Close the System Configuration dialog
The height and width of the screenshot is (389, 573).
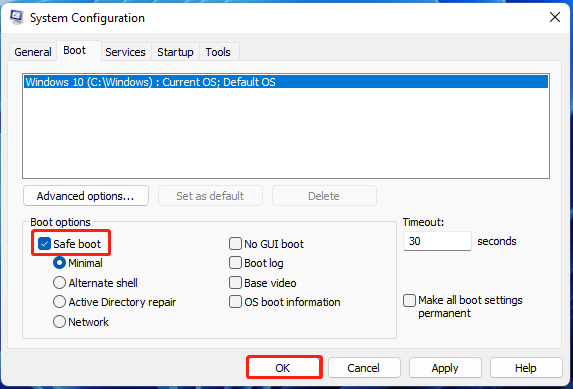(555, 17)
